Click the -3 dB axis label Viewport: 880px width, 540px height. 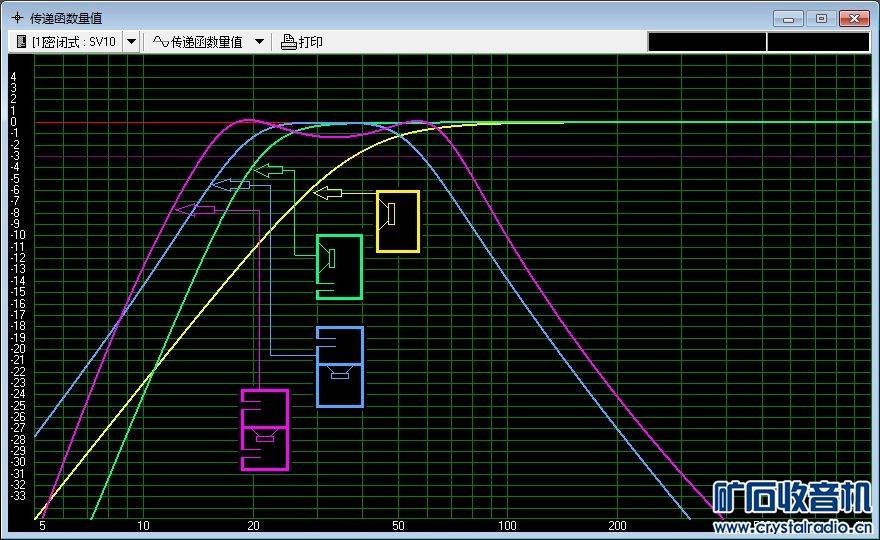pyautogui.click(x=15, y=155)
